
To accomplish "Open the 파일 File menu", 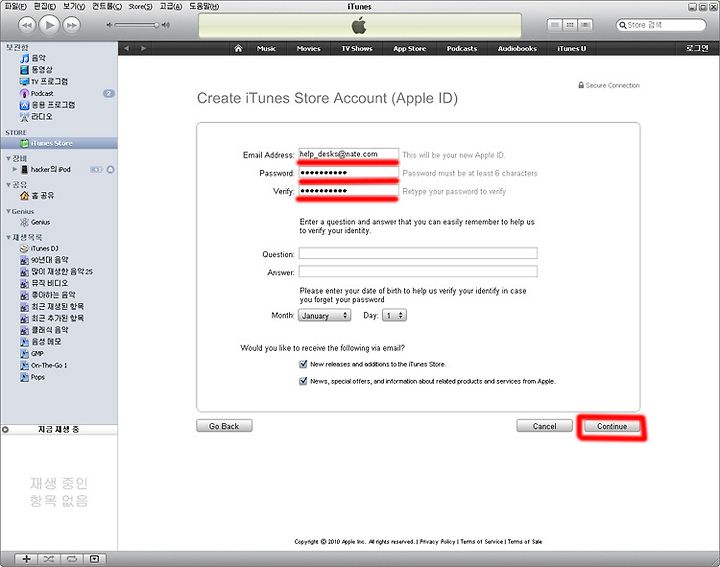I will 16,6.
